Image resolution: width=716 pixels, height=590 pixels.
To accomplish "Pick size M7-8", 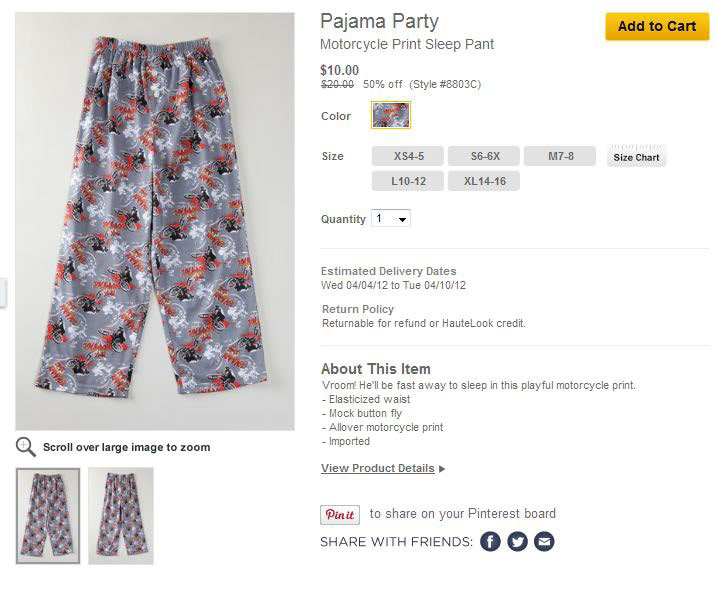I will click(560, 156).
